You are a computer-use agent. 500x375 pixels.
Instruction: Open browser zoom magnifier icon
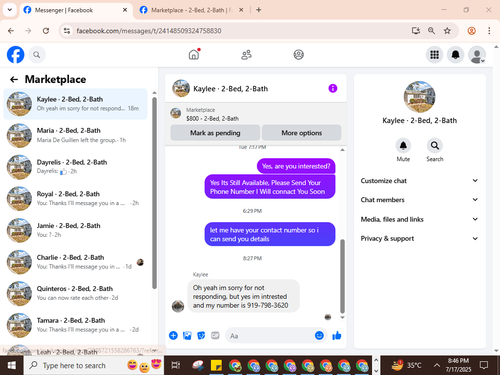coord(431,31)
